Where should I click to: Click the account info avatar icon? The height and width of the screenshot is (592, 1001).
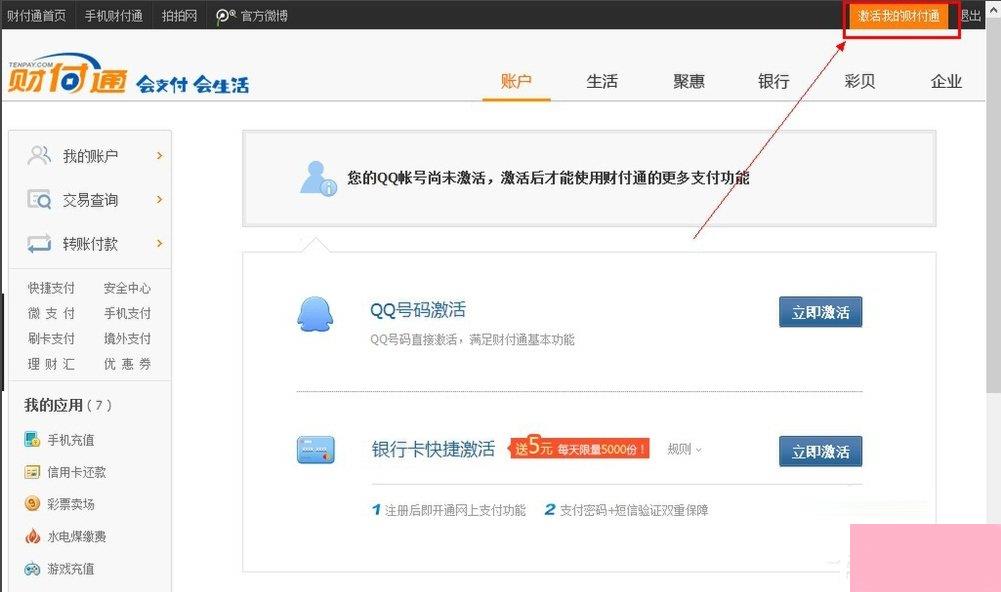pyautogui.click(x=318, y=178)
